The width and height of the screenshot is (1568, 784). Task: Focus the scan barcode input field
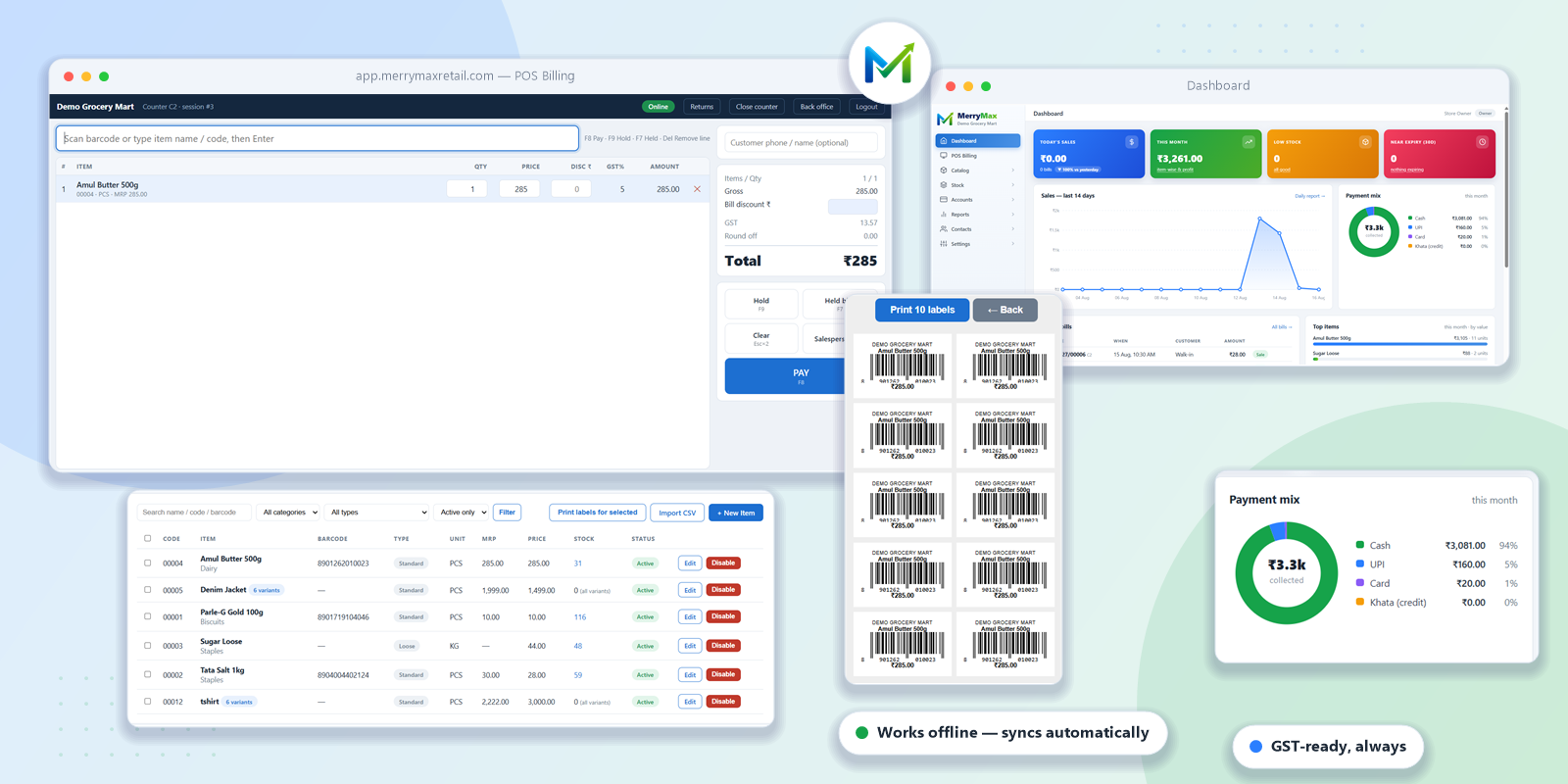click(318, 138)
